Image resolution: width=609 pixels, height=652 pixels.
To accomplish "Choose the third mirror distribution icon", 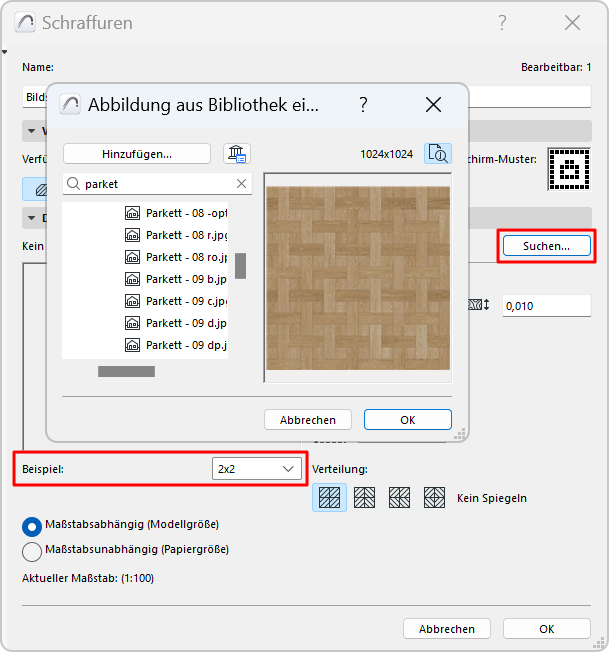I will click(x=399, y=497).
